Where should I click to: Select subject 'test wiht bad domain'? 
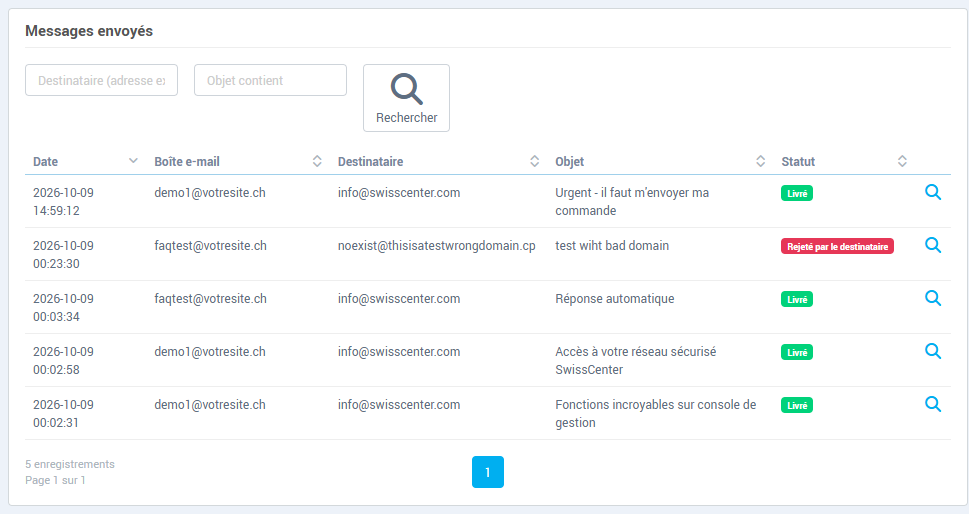click(612, 246)
